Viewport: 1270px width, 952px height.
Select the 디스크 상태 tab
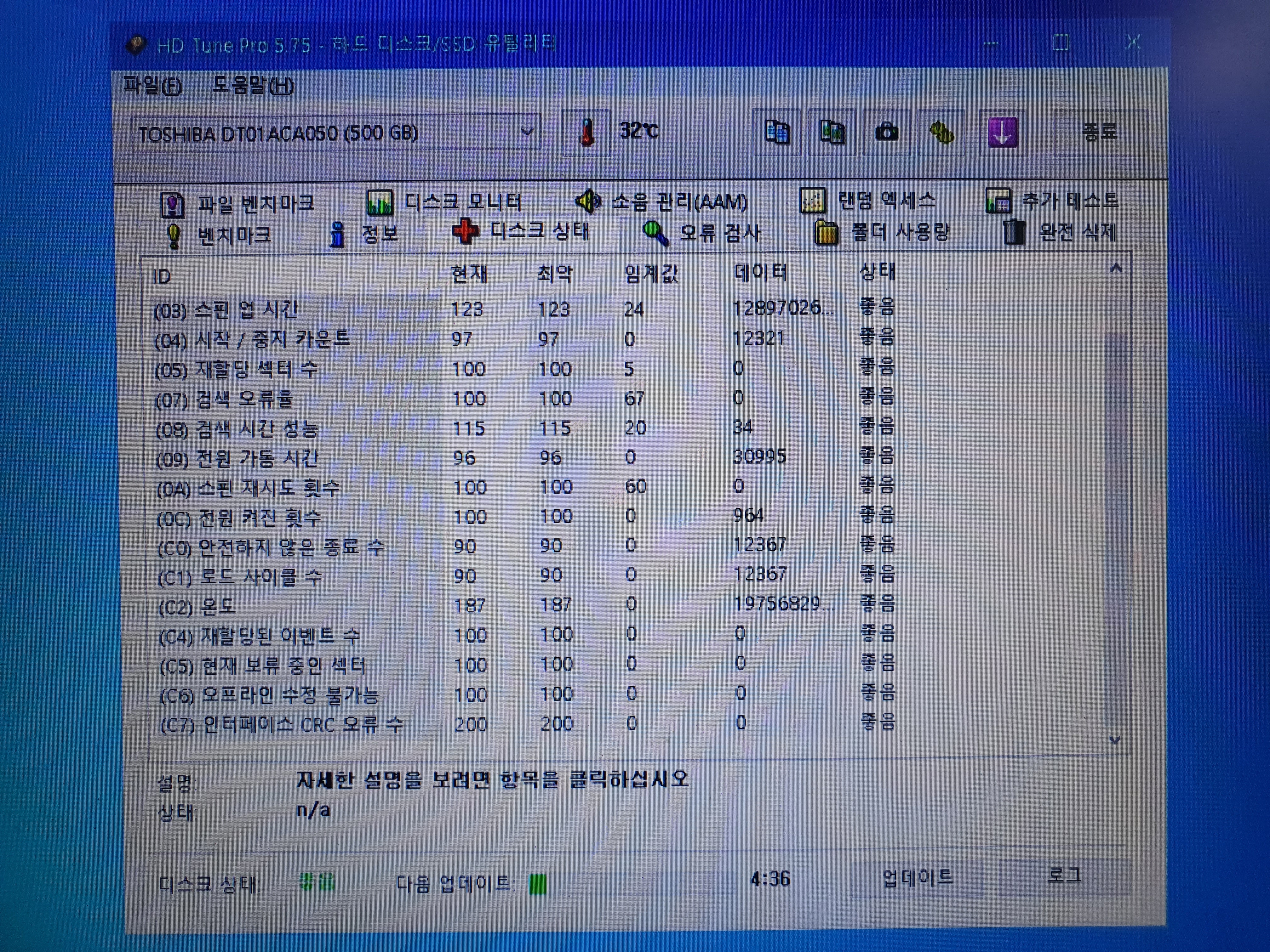pyautogui.click(x=521, y=231)
